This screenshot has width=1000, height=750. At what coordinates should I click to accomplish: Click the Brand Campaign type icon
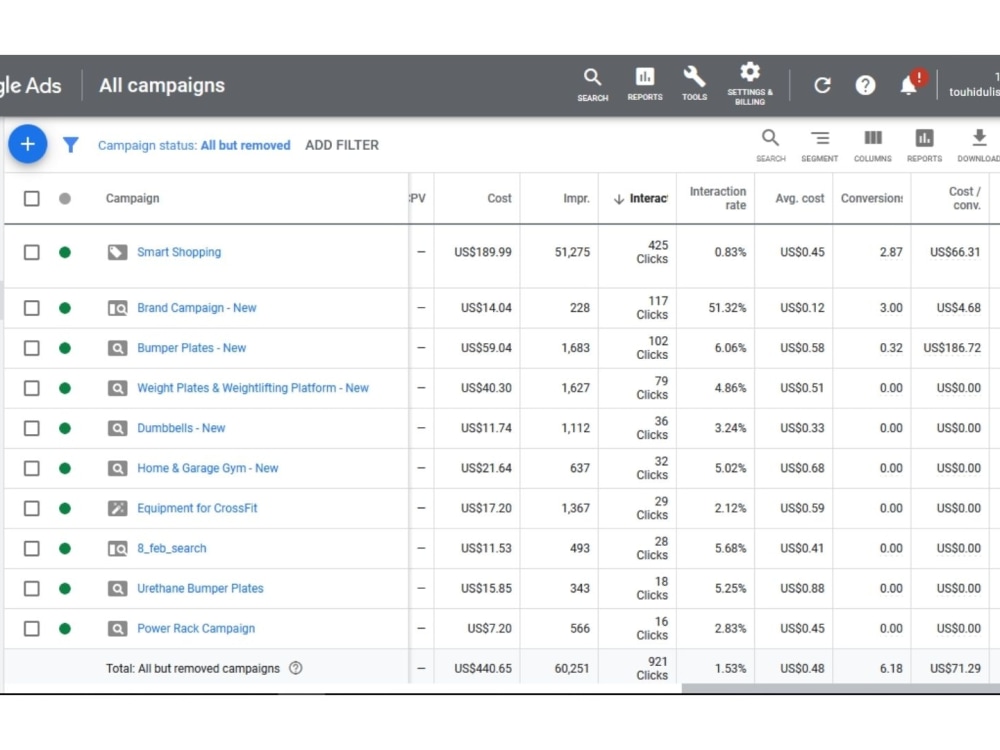tap(117, 309)
